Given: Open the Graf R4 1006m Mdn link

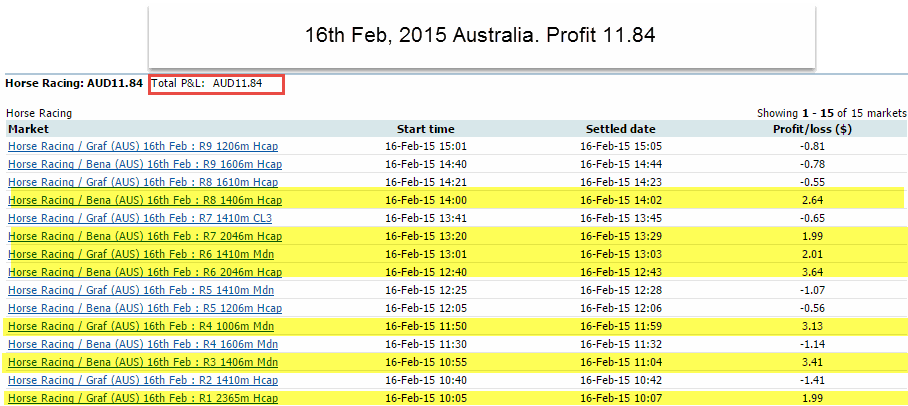Looking at the screenshot, I should point(141,326).
